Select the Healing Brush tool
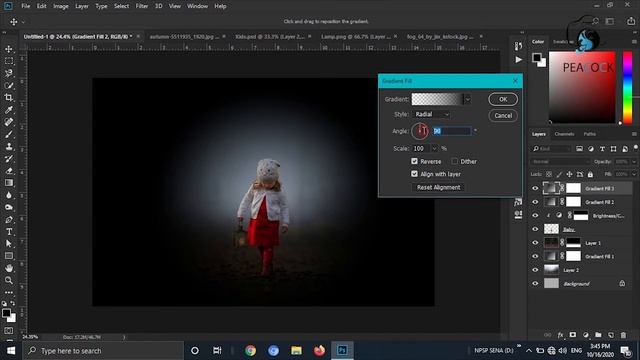The height and width of the screenshot is (360, 640). click(9, 122)
